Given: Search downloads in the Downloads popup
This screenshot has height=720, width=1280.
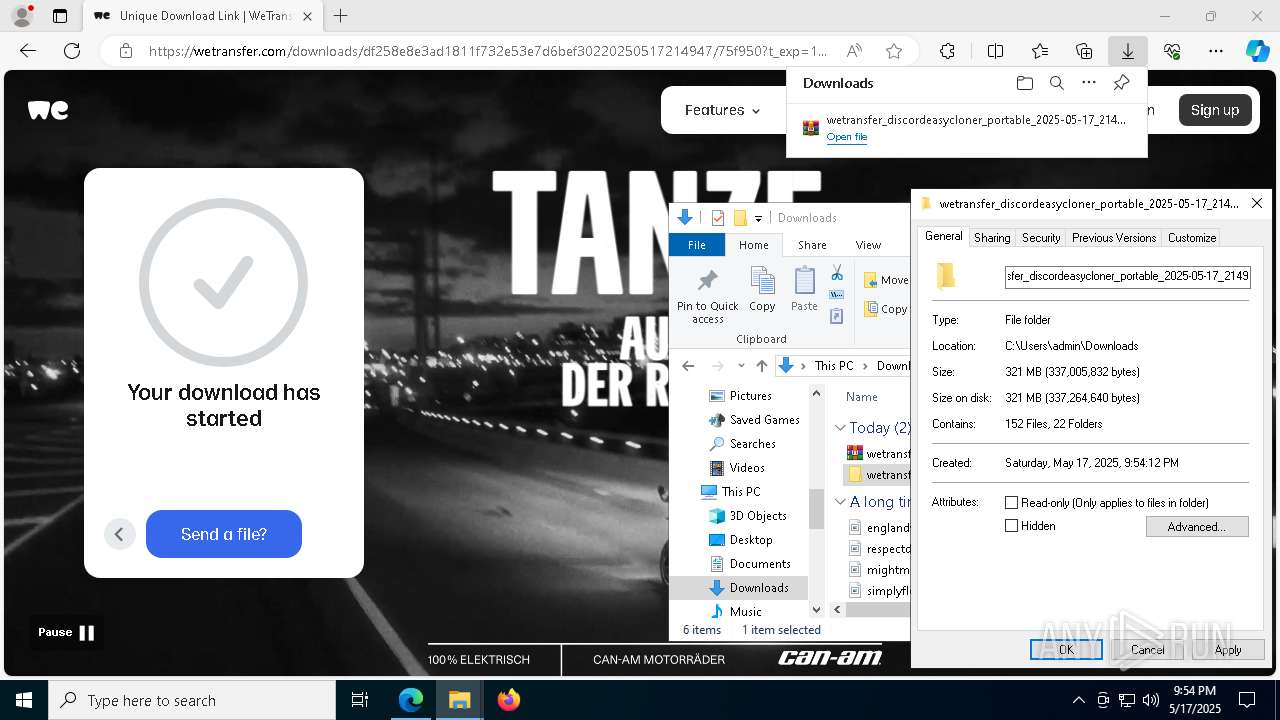Looking at the screenshot, I should (1056, 83).
